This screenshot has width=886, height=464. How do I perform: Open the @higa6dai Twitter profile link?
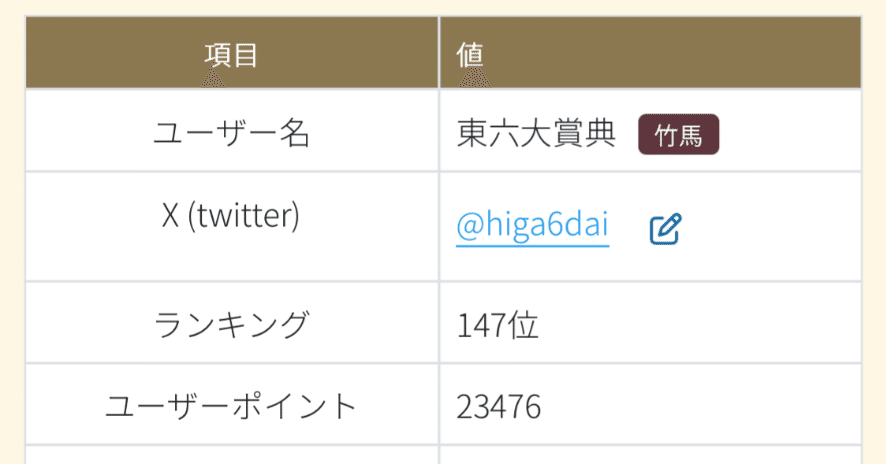532,226
